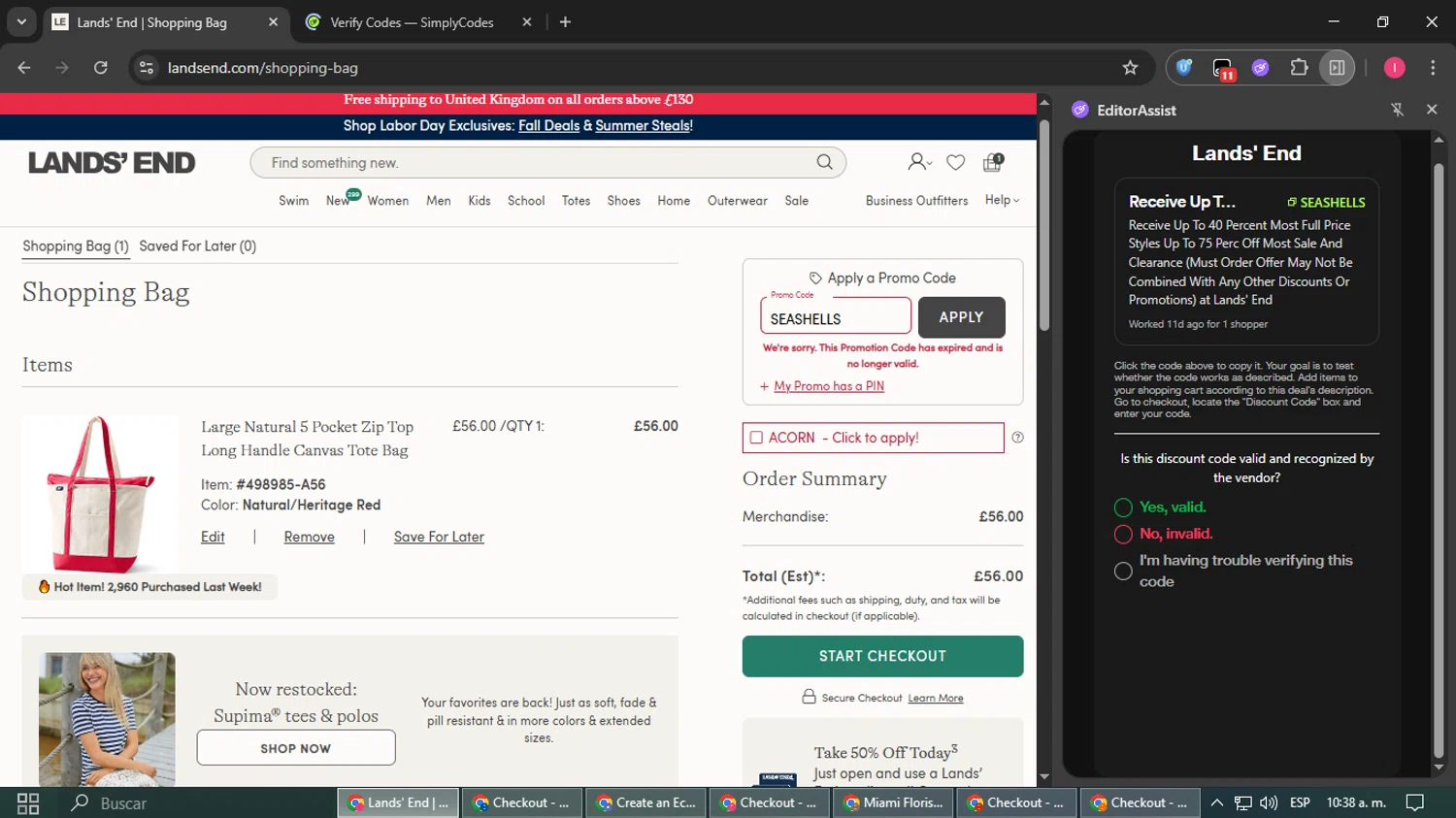
Task: Copy the SEASHELLS code in EditorAssist
Action: pos(1326,202)
